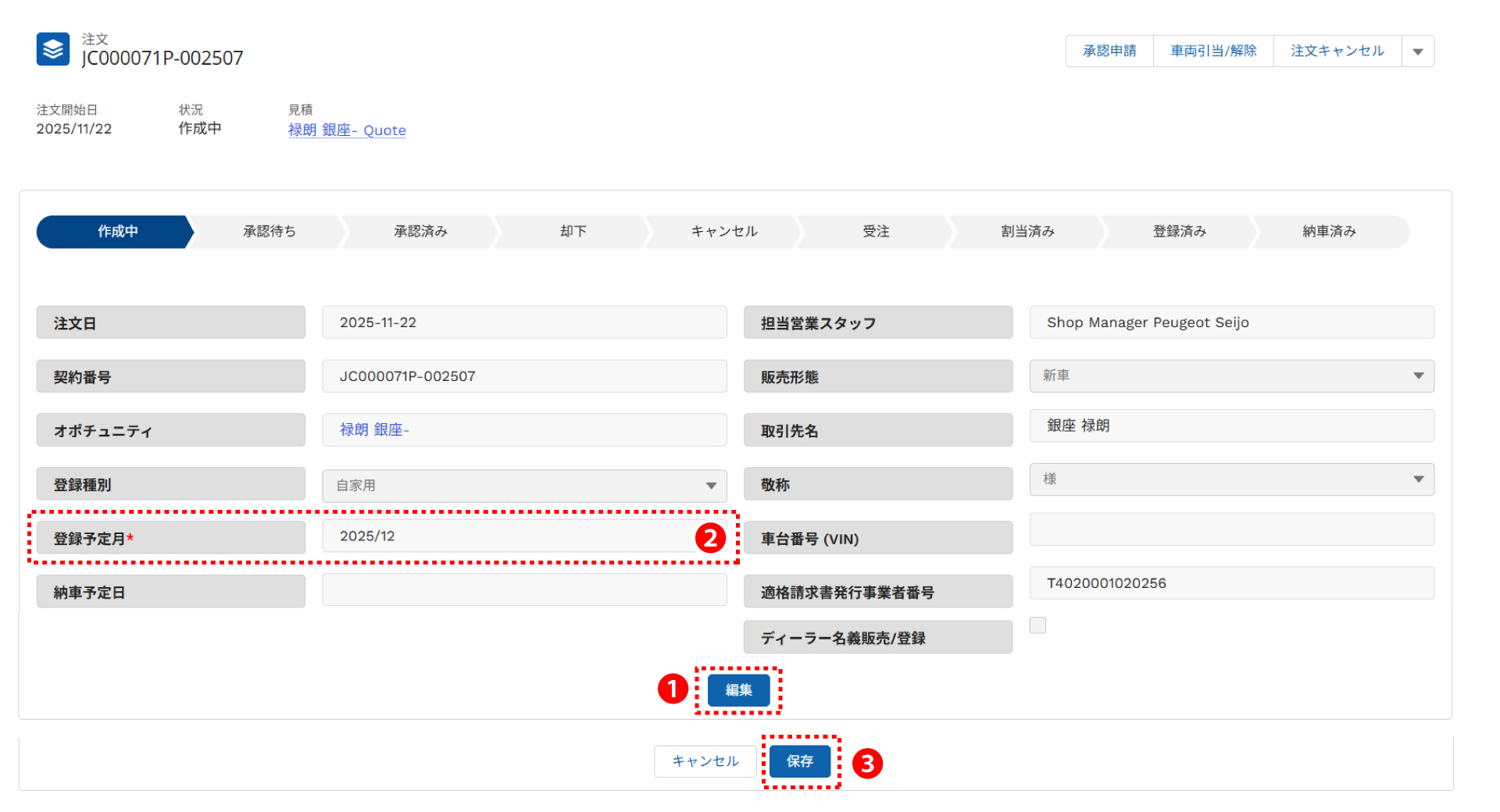The width and height of the screenshot is (1500, 812).
Task: Click the 承認申請 button
Action: click(1109, 52)
